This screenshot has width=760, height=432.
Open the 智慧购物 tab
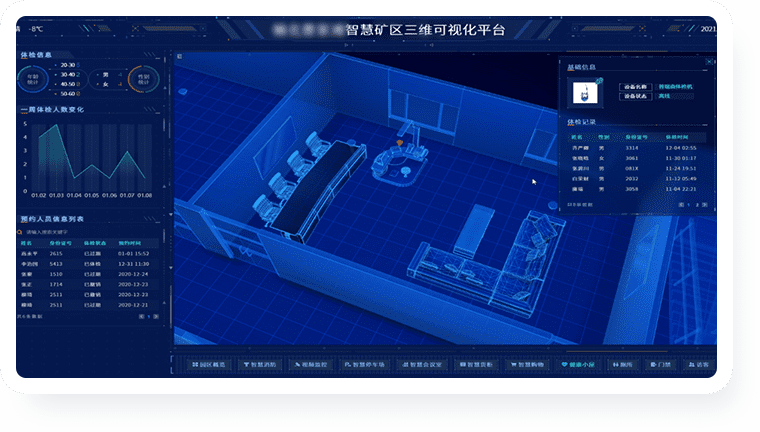(x=527, y=365)
